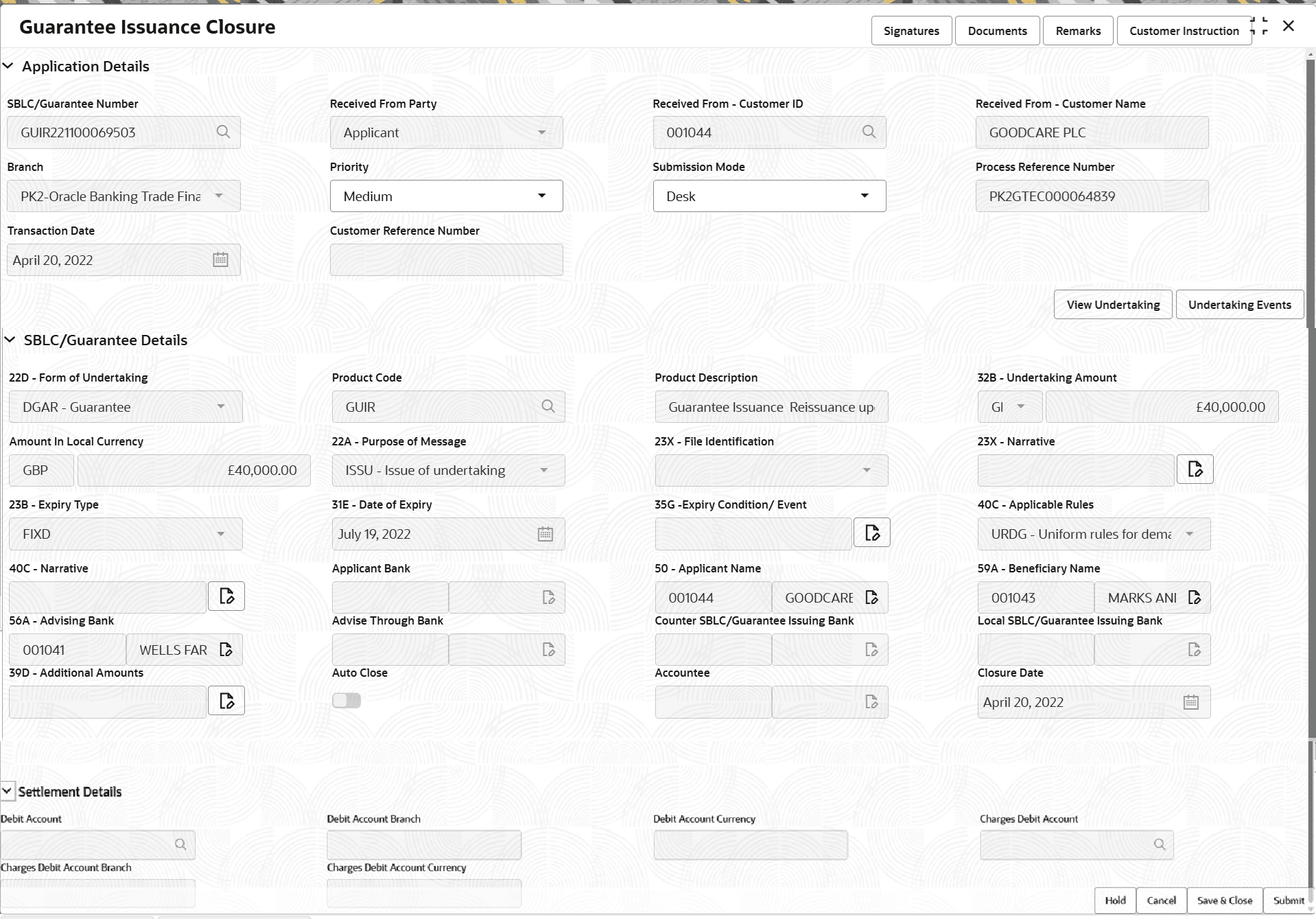The image size is (1316, 919).
Task: Click Debit Account search icon
Action: [180, 844]
